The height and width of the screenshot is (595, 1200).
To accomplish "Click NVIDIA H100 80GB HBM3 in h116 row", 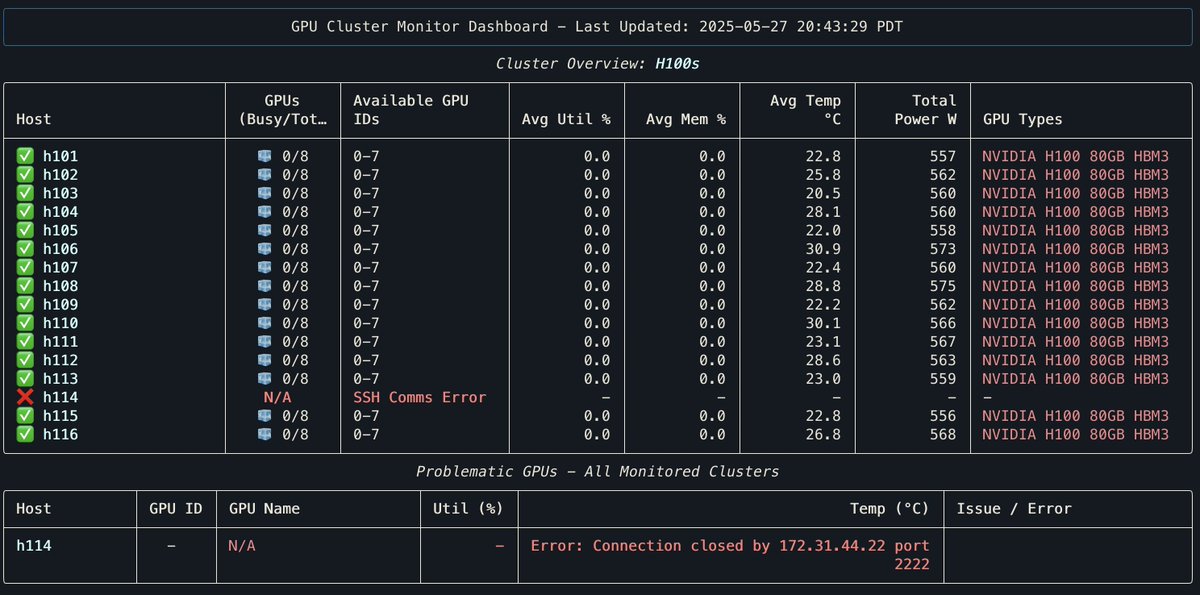I will (x=1076, y=434).
